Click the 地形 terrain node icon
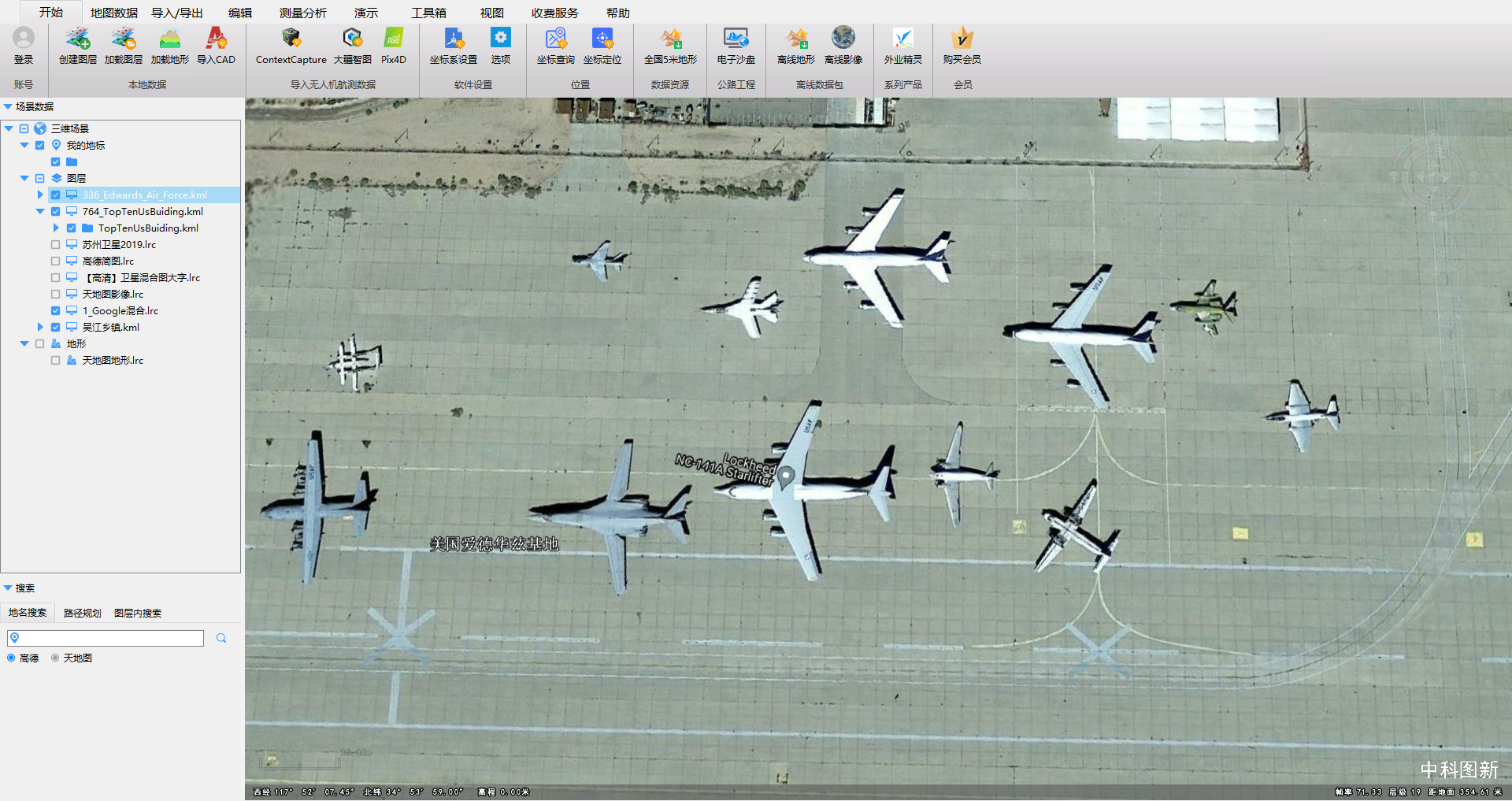The width and height of the screenshot is (1512, 801). [x=56, y=343]
